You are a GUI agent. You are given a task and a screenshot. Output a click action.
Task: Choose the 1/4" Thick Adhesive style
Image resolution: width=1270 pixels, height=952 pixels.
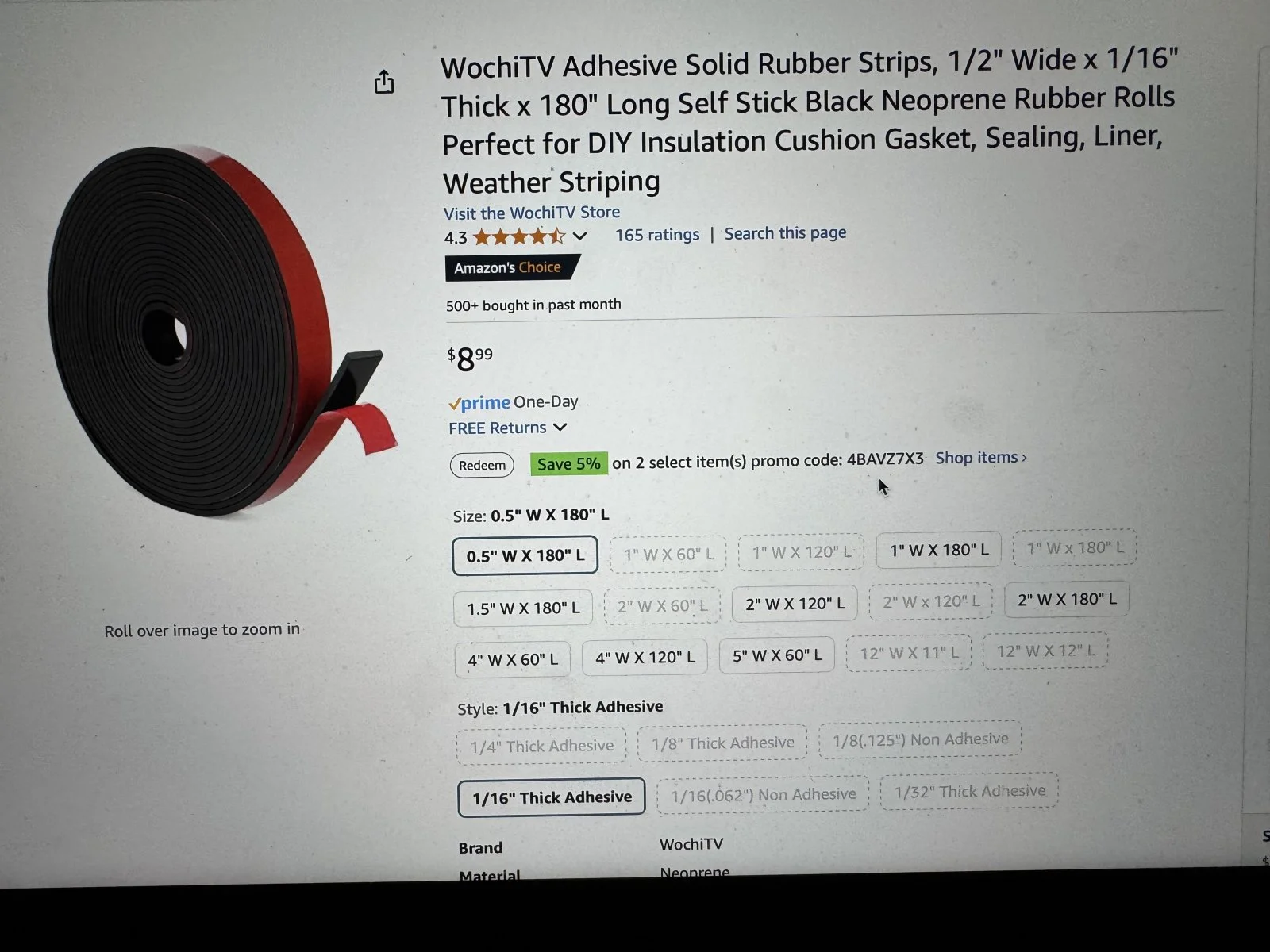(541, 746)
